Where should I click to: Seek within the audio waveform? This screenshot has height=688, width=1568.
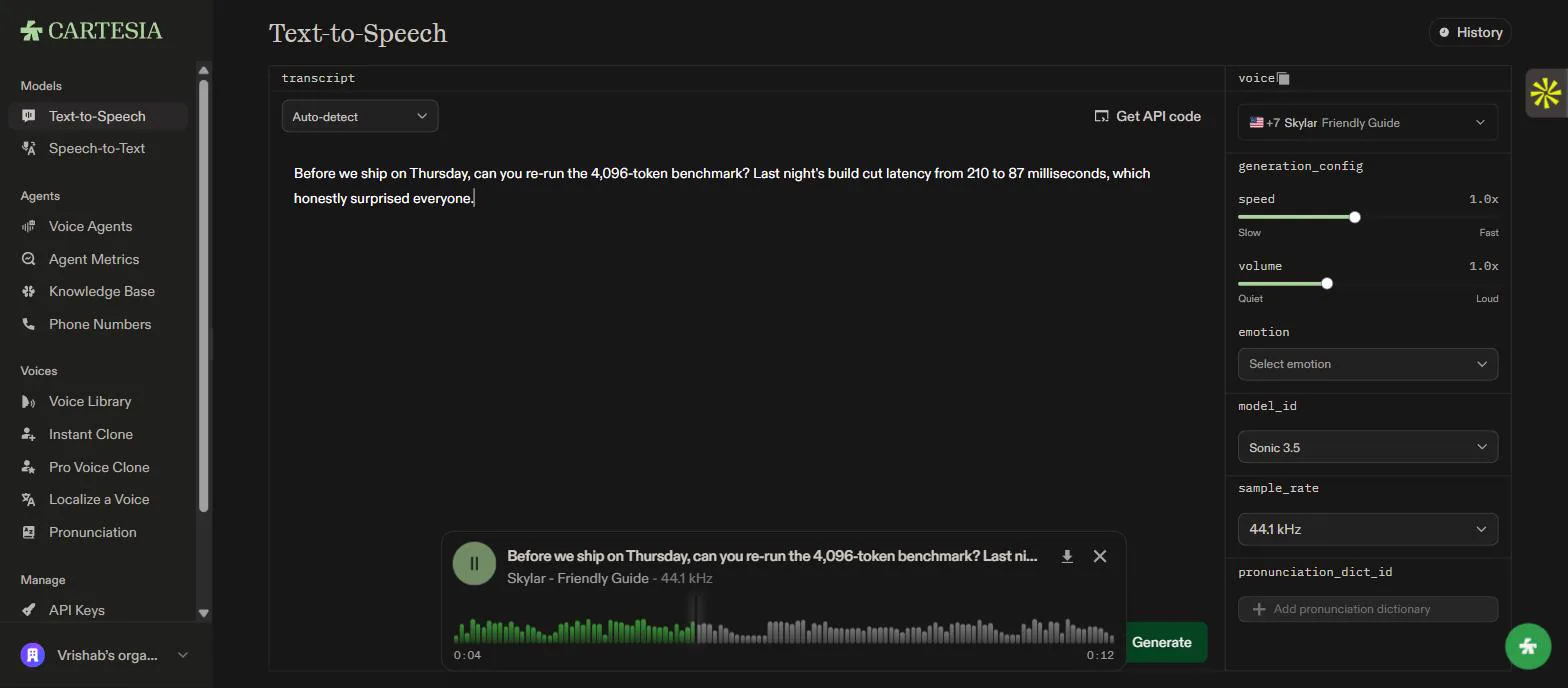tap(784, 631)
